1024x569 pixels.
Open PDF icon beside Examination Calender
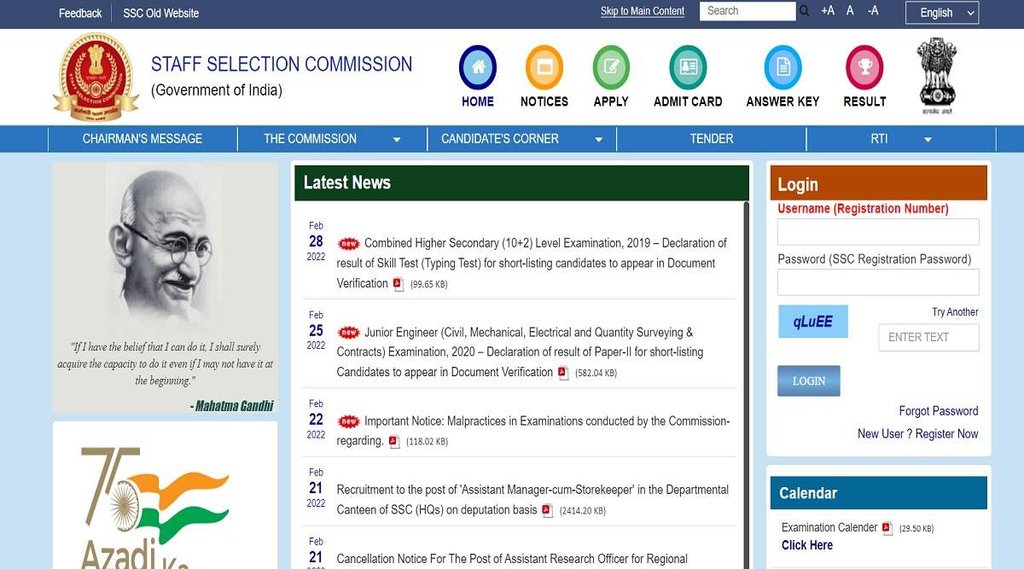pos(887,528)
